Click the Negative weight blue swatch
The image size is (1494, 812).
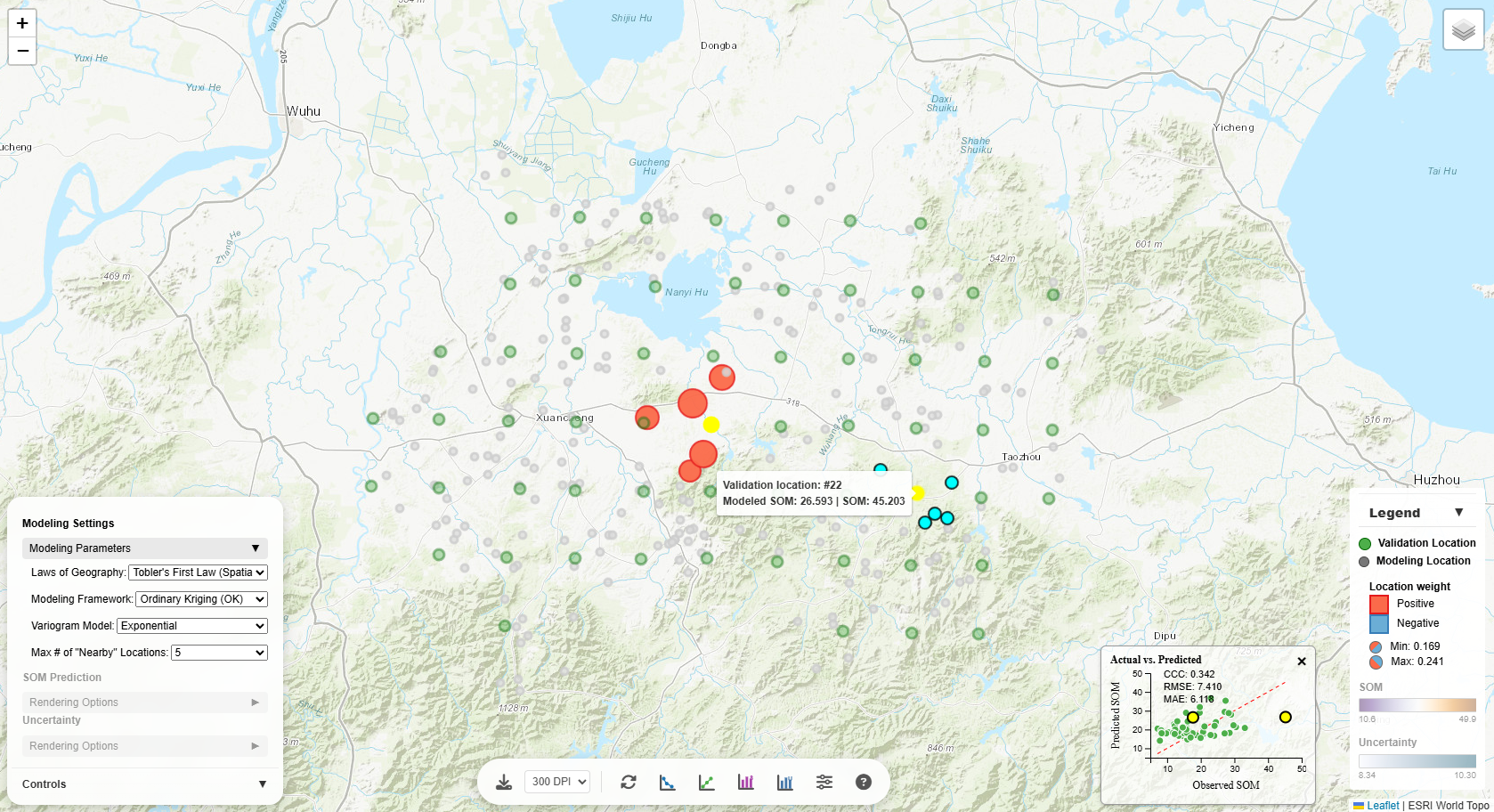point(1379,623)
